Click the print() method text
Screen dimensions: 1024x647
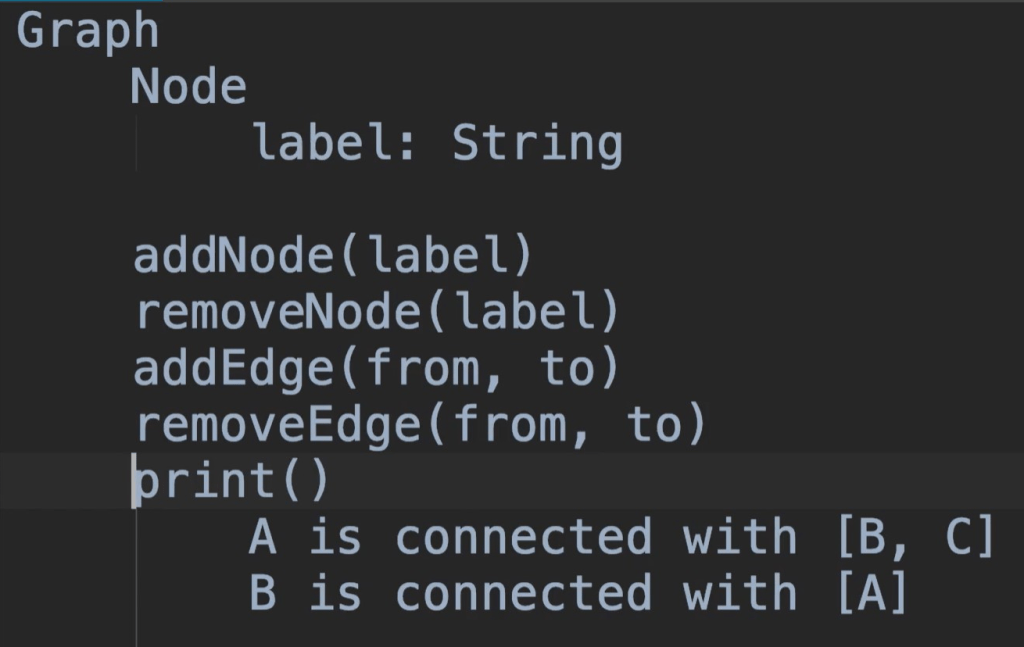pyautogui.click(x=232, y=482)
